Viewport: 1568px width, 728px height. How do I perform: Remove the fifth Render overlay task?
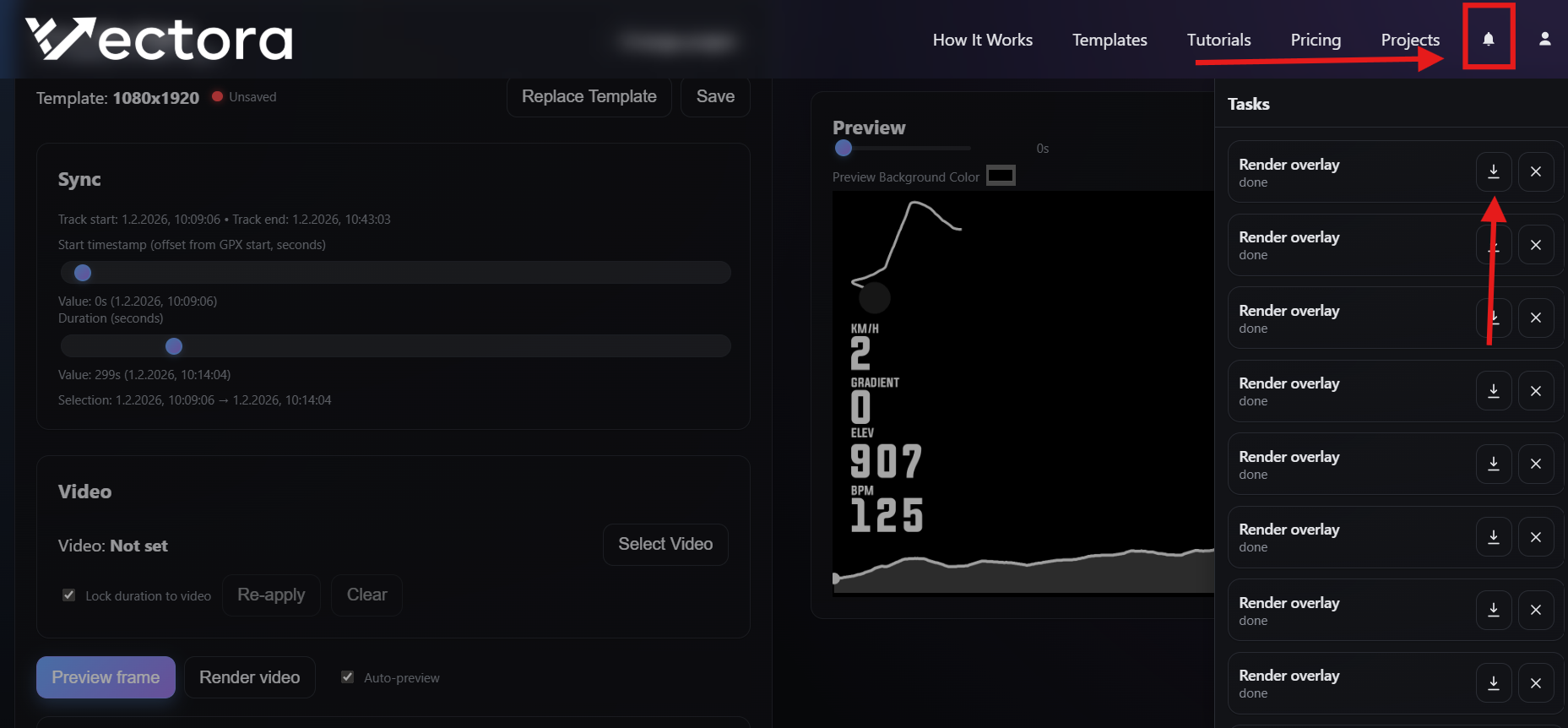point(1535,464)
